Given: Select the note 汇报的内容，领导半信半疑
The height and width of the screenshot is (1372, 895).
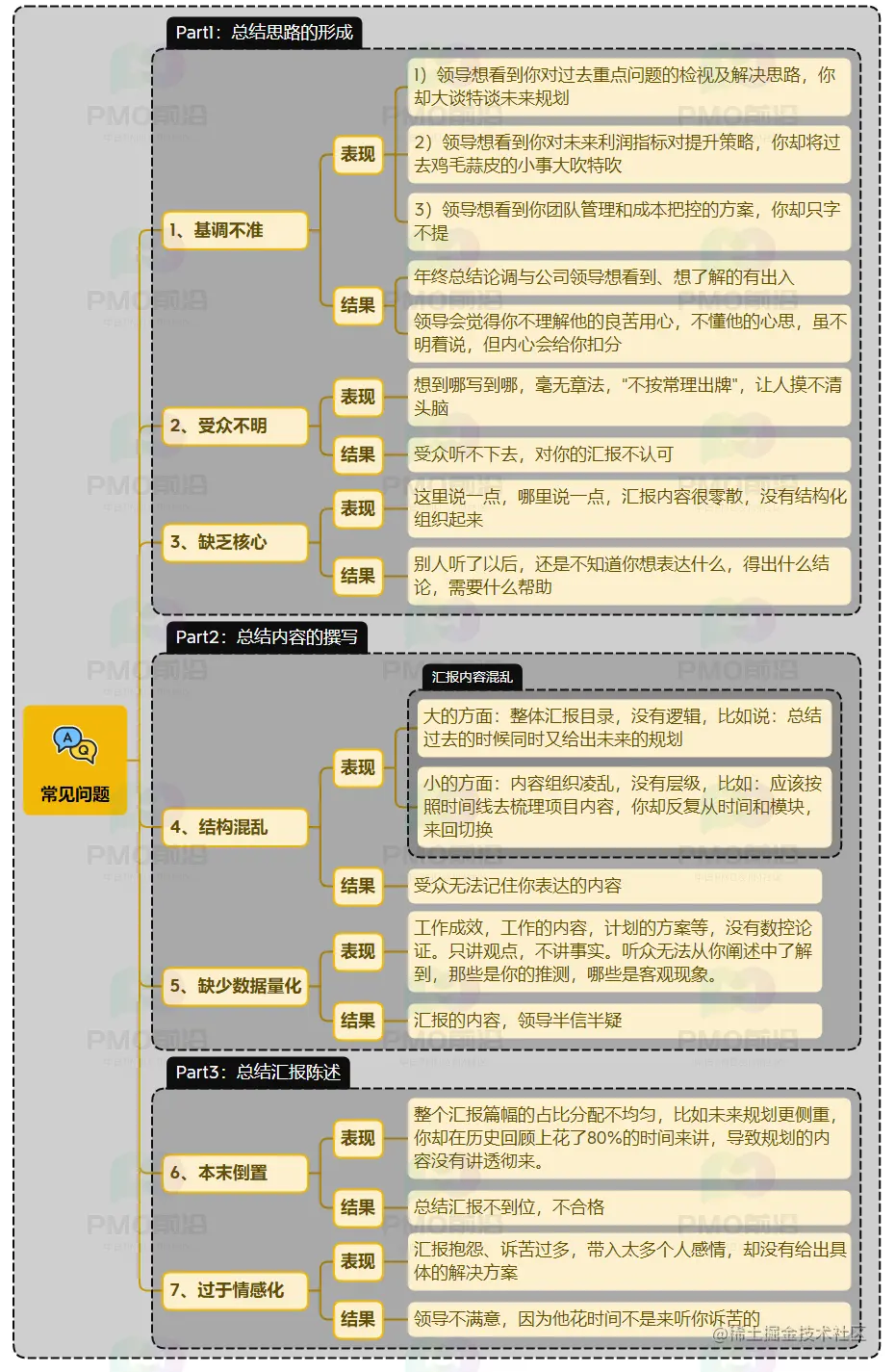Looking at the screenshot, I should point(615,1021).
